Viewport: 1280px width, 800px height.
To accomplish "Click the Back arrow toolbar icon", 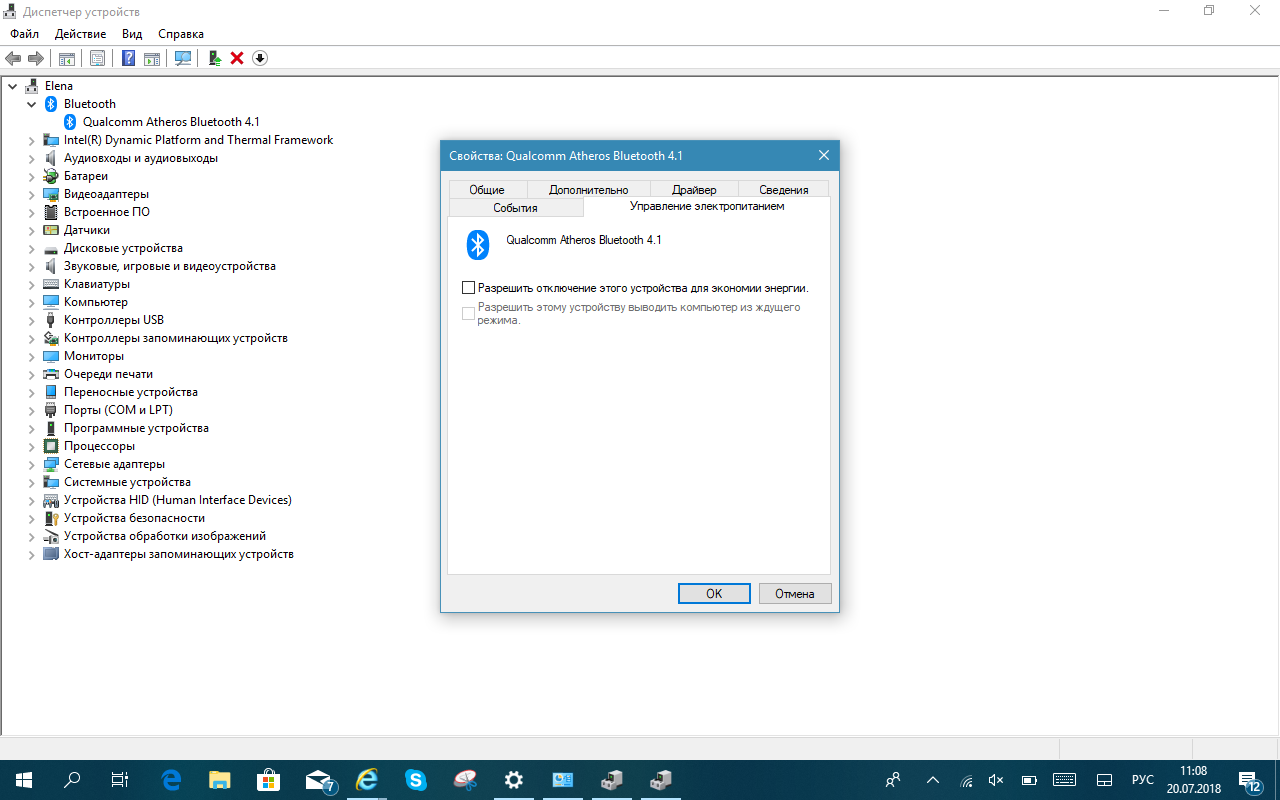I will click(x=13, y=58).
